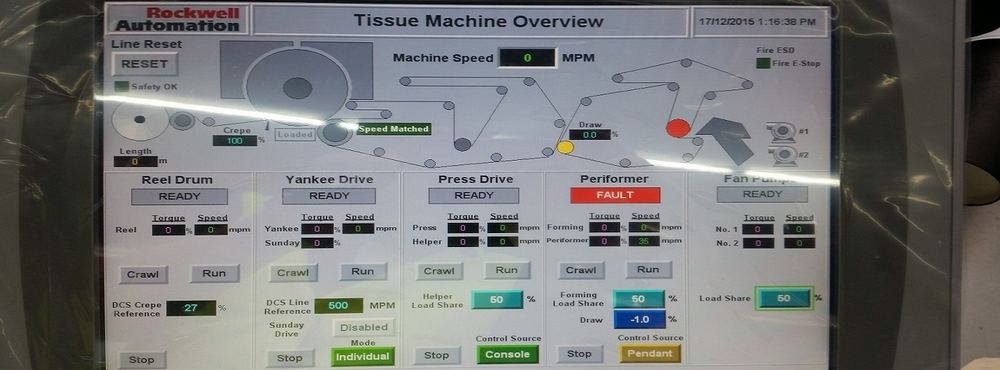Select the Crepe percentage value box

coord(235,140)
